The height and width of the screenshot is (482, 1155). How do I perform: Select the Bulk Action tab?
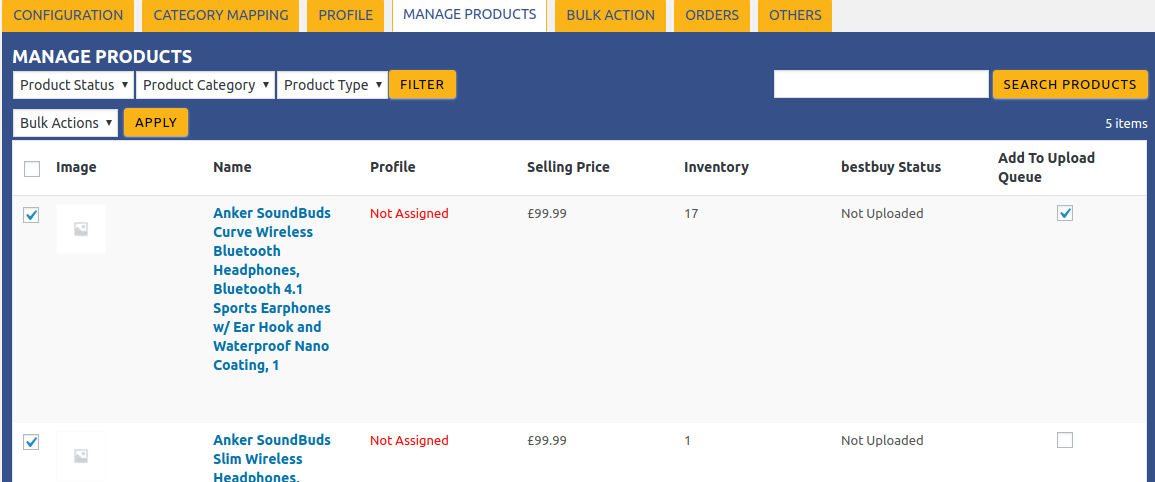click(x=610, y=15)
